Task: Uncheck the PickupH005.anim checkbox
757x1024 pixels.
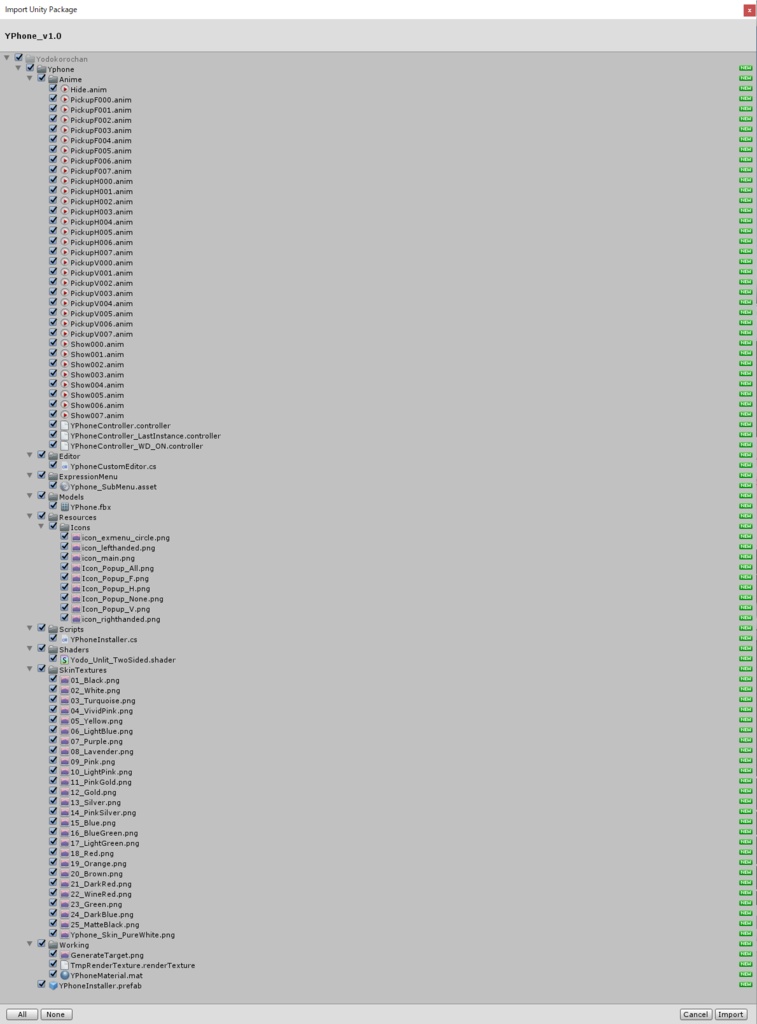Action: click(x=54, y=232)
